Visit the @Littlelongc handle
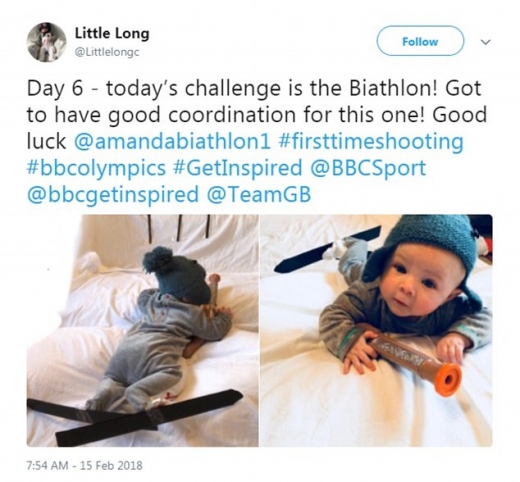520x482 pixels. pyautogui.click(x=107, y=53)
